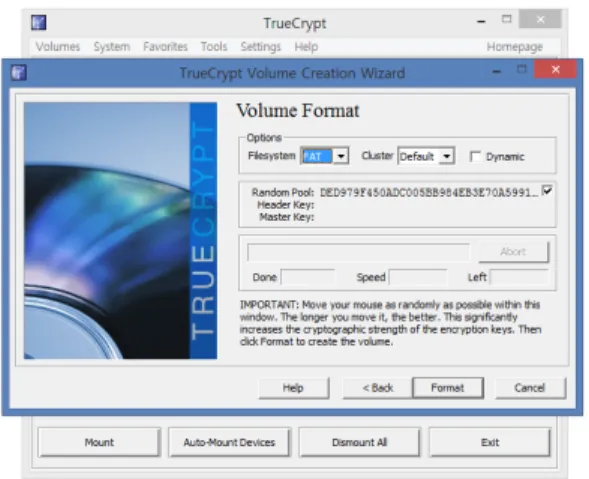Screen dimensions: 589x479
Task: Click the Volume Creation Wizard title icon
Action: [x=18, y=73]
